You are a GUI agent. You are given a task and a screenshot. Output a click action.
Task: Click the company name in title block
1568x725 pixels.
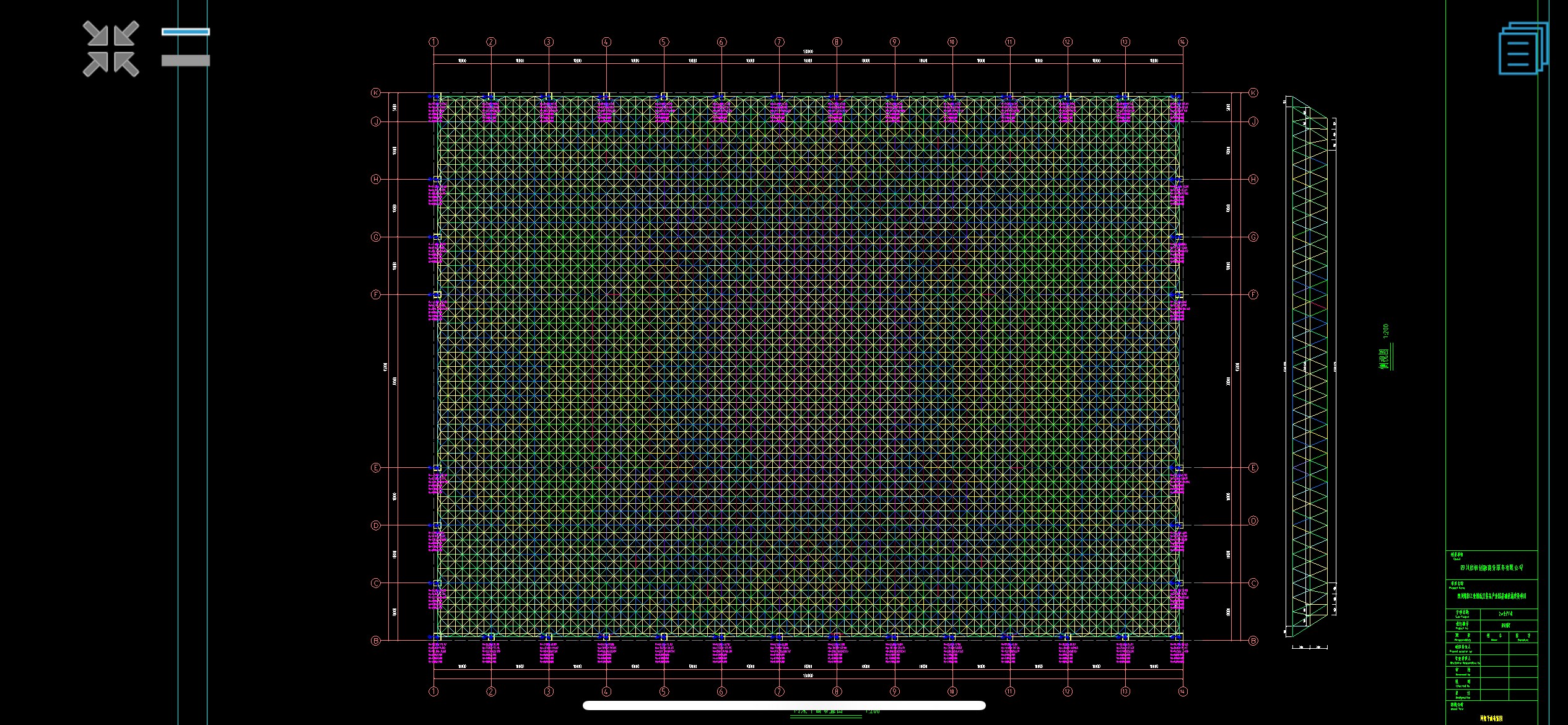(1491, 568)
